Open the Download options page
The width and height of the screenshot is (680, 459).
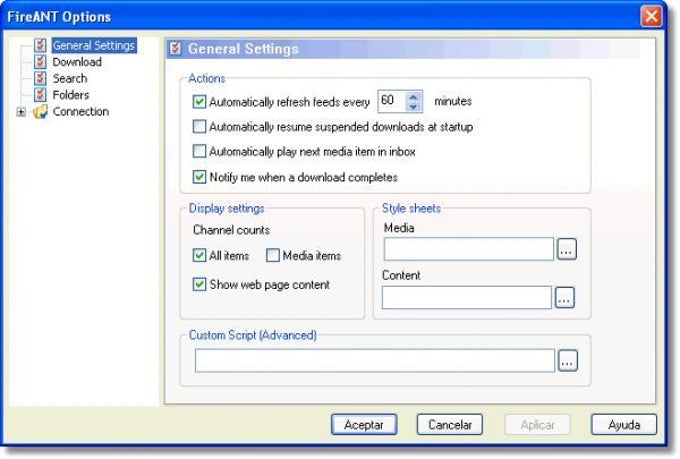pos(77,62)
